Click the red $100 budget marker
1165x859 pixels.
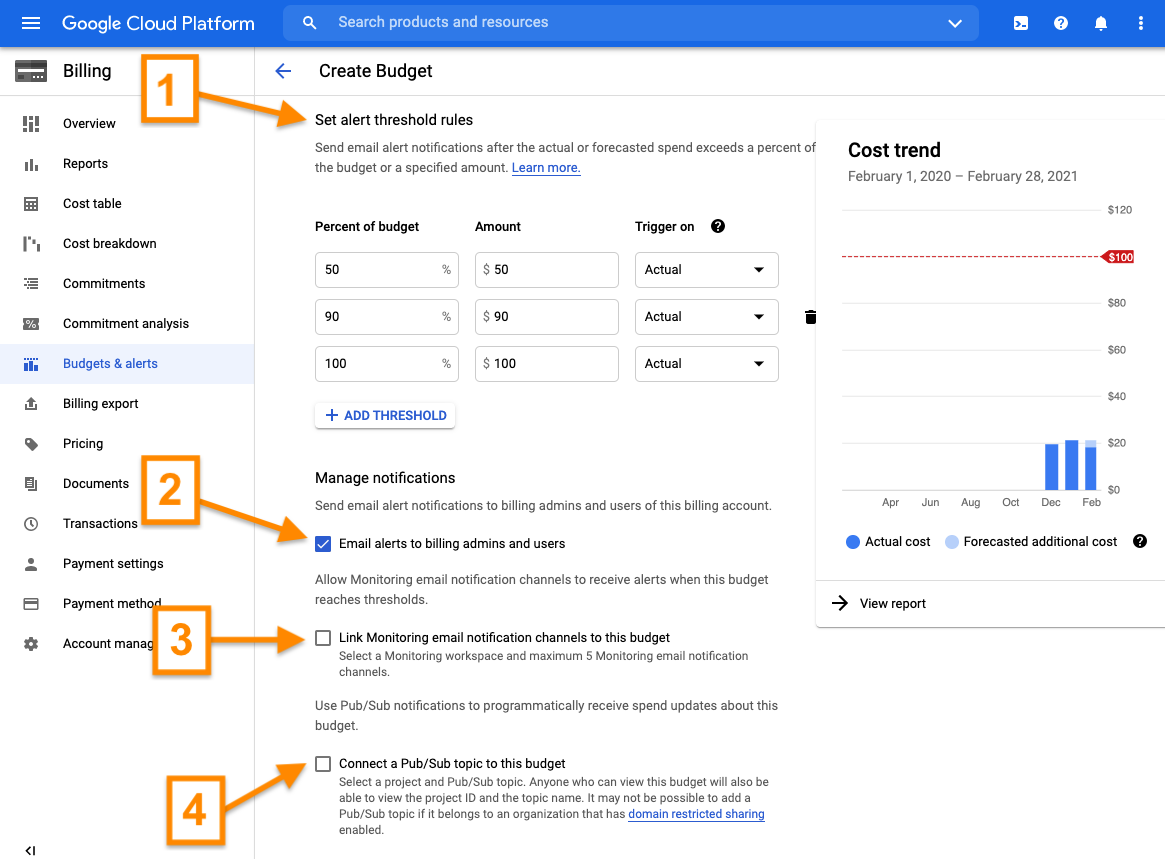(1118, 257)
